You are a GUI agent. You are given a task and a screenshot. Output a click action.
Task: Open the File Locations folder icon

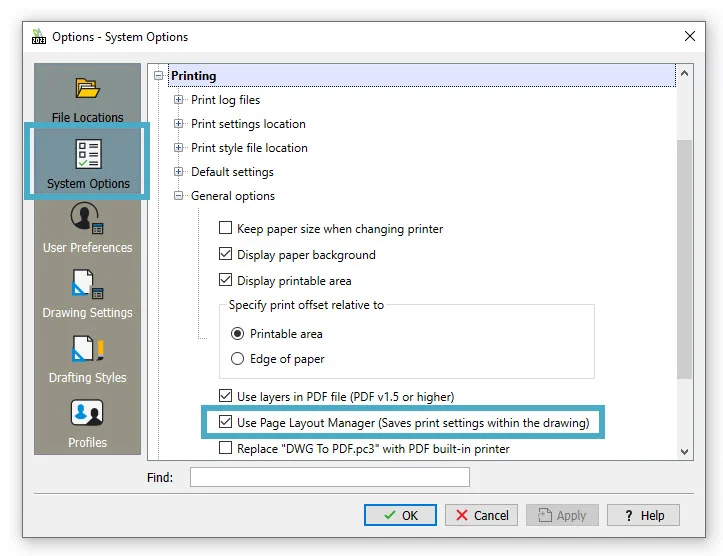click(87, 89)
